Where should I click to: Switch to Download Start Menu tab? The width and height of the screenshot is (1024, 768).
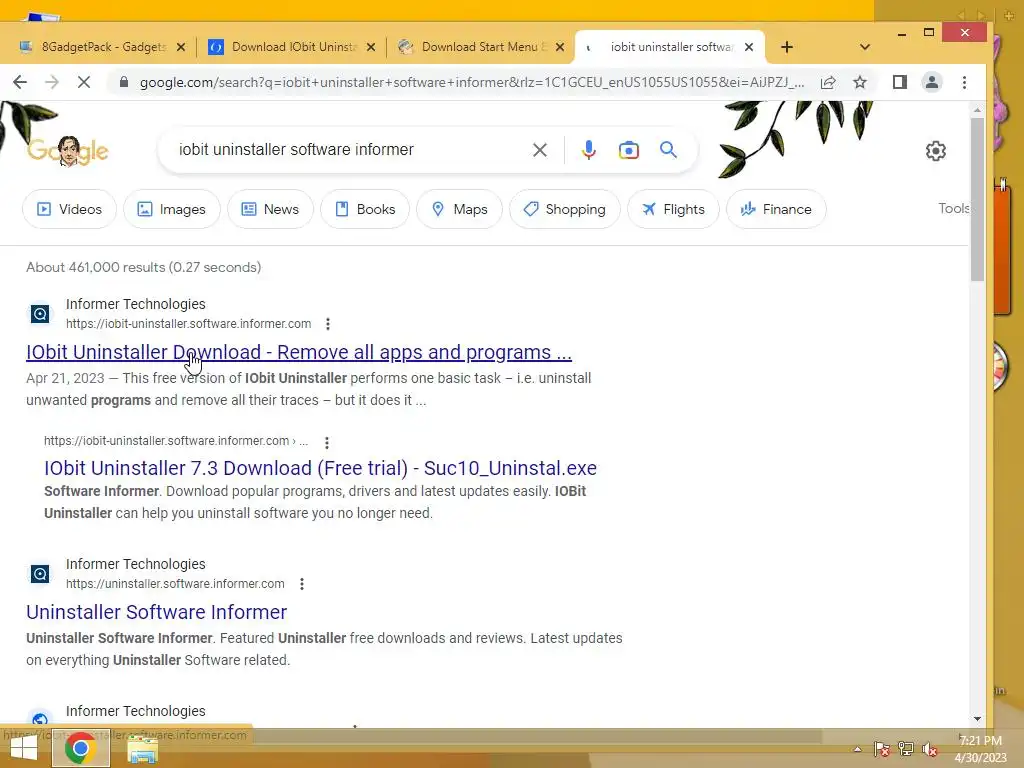pyautogui.click(x=481, y=47)
